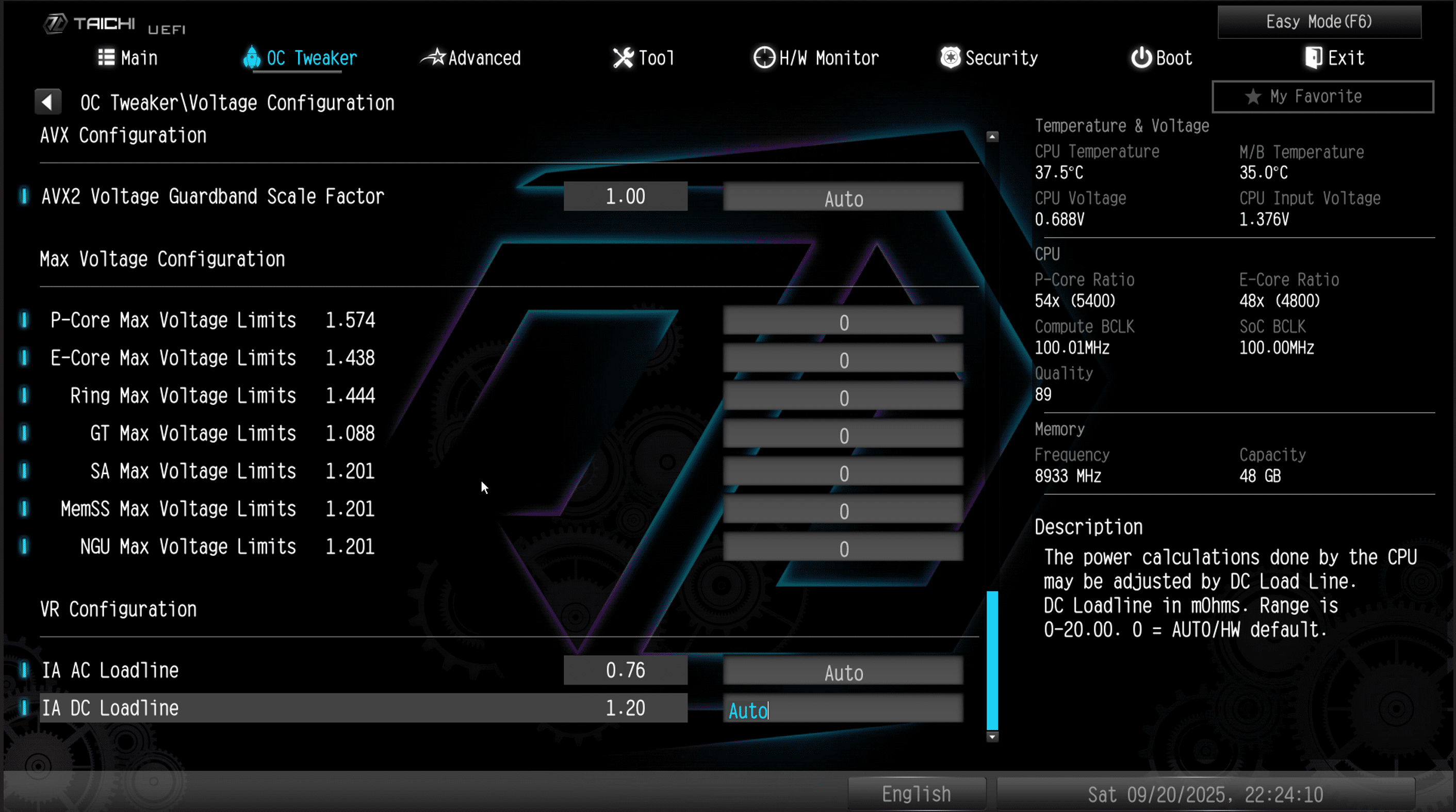Open the Advanced tab
This screenshot has height=812, width=1456.
pyautogui.click(x=483, y=58)
